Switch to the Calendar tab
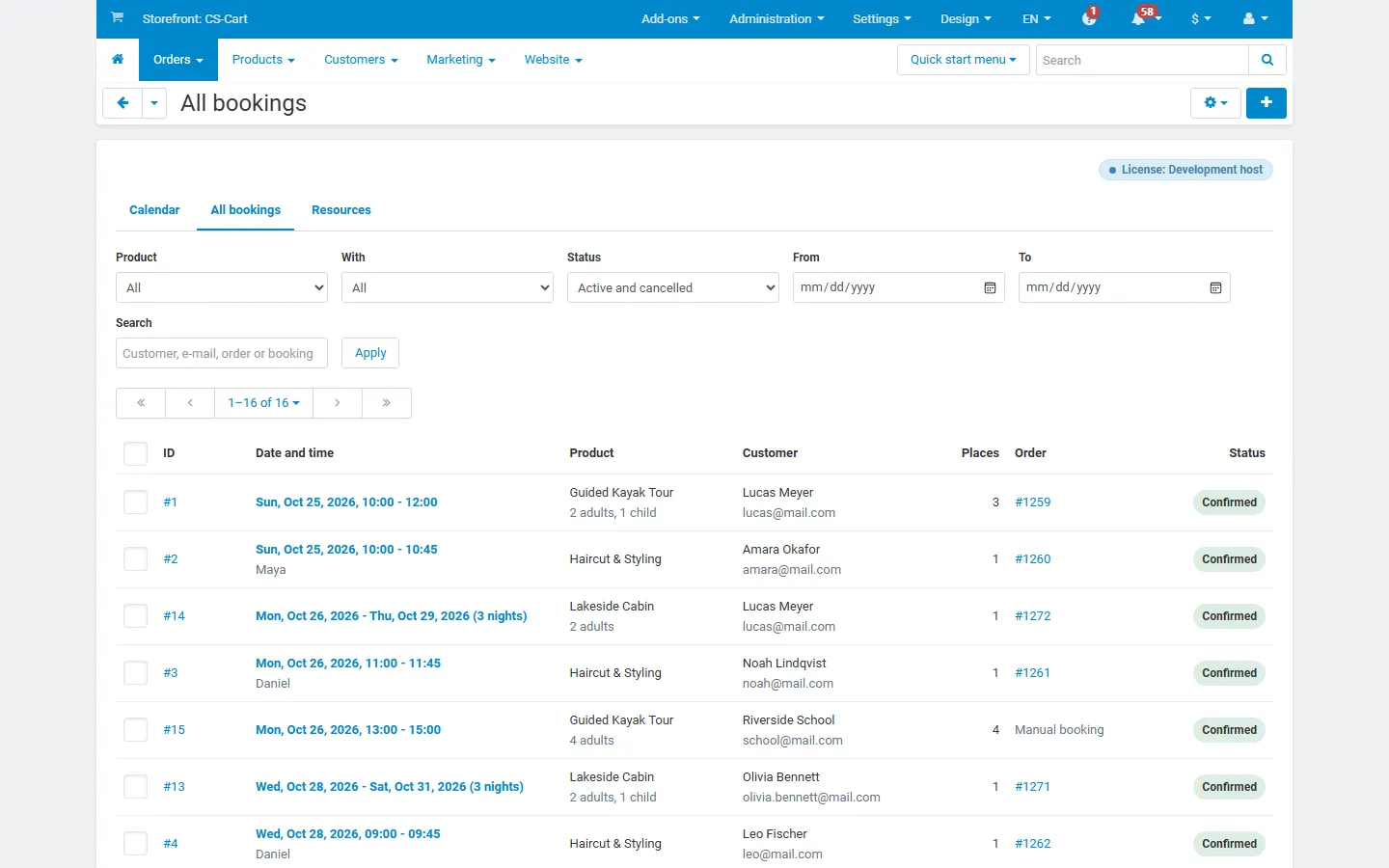Viewport: 1389px width, 868px height. point(154,210)
